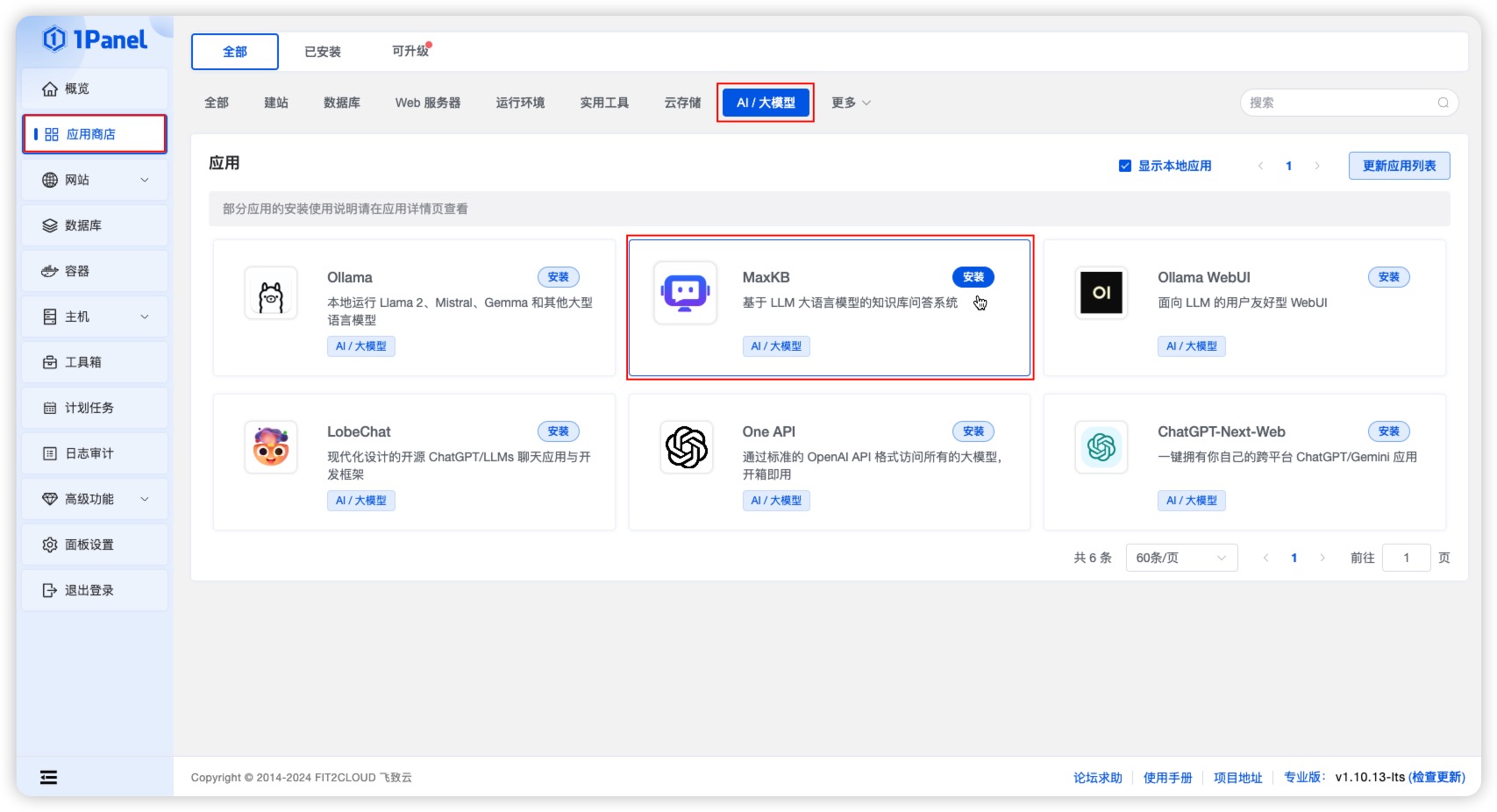Collapse sidebar using bottom menu icon
The image size is (1497, 812).
tap(49, 777)
